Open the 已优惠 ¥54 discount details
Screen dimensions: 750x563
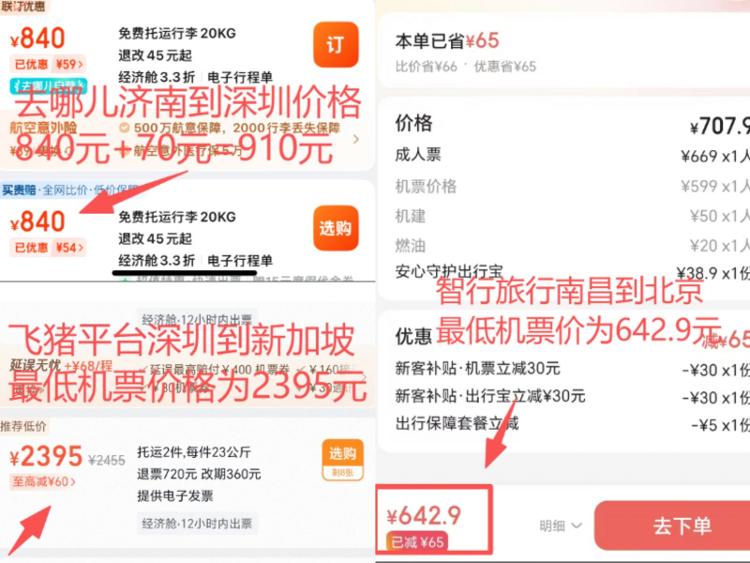tap(48, 247)
